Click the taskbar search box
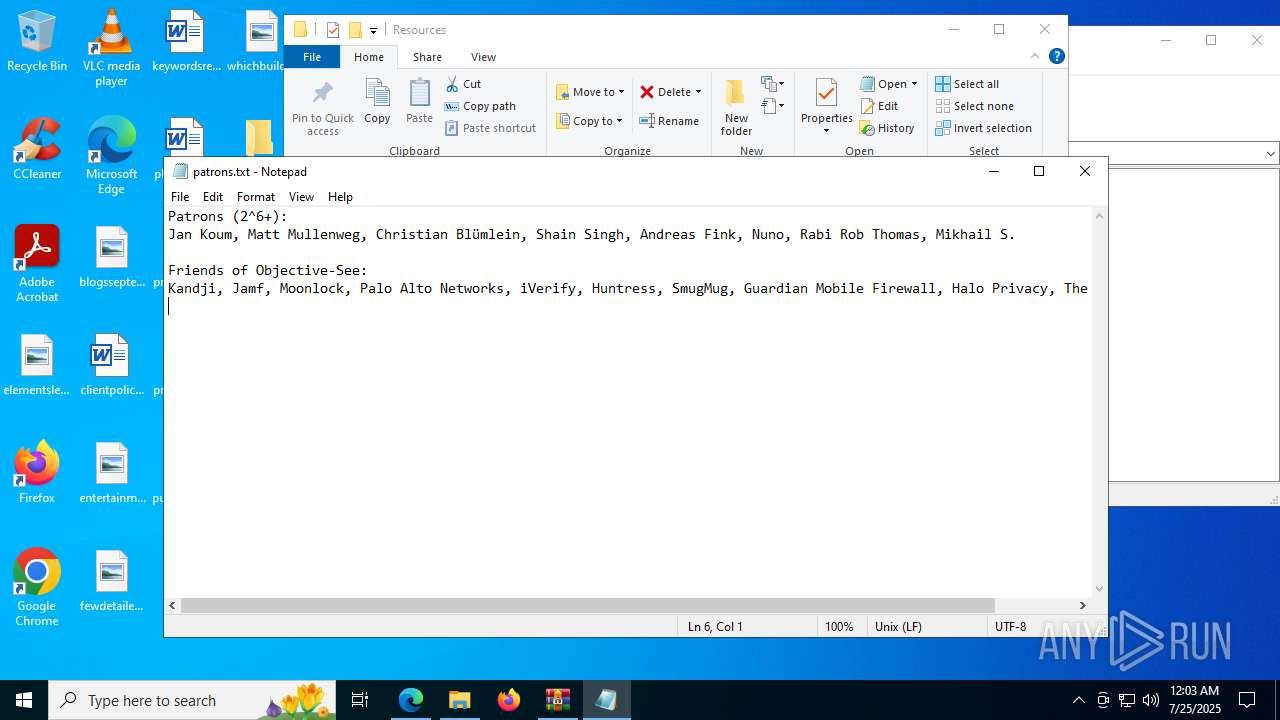The width and height of the screenshot is (1280, 720). coord(192,700)
